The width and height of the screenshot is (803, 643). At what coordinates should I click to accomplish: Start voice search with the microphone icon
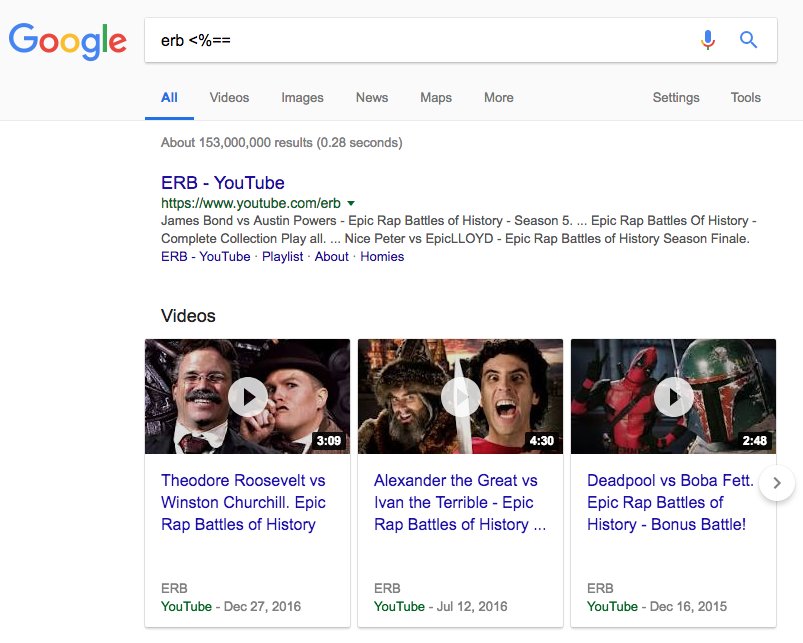coord(708,39)
